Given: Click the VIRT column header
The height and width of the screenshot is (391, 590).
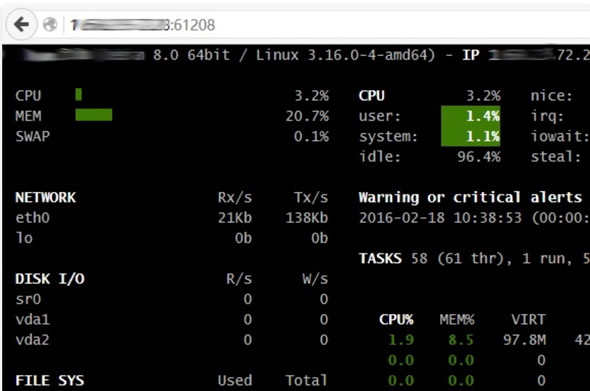Looking at the screenshot, I should coord(528,319).
